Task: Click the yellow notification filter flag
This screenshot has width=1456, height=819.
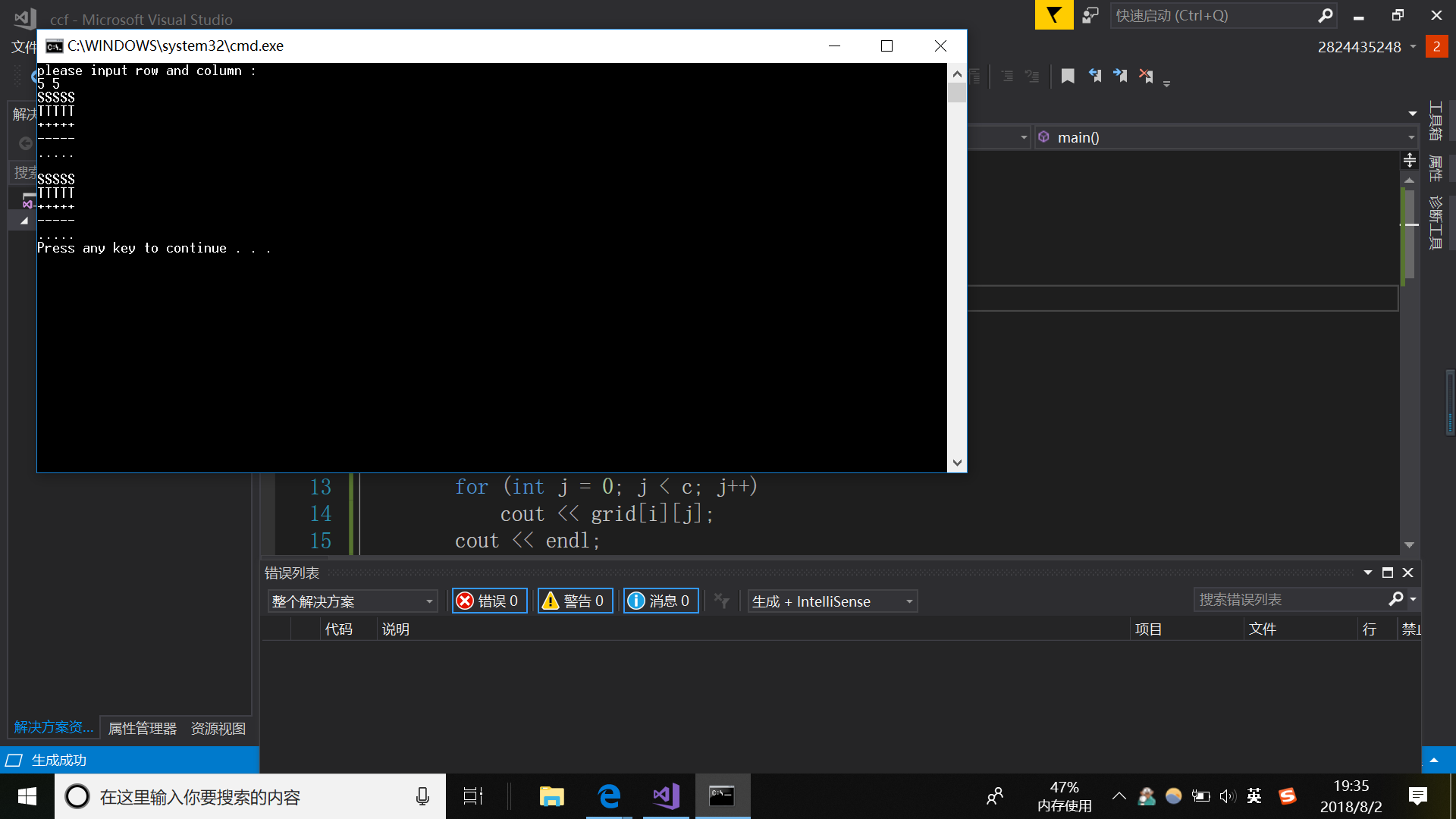Action: click(x=1053, y=15)
